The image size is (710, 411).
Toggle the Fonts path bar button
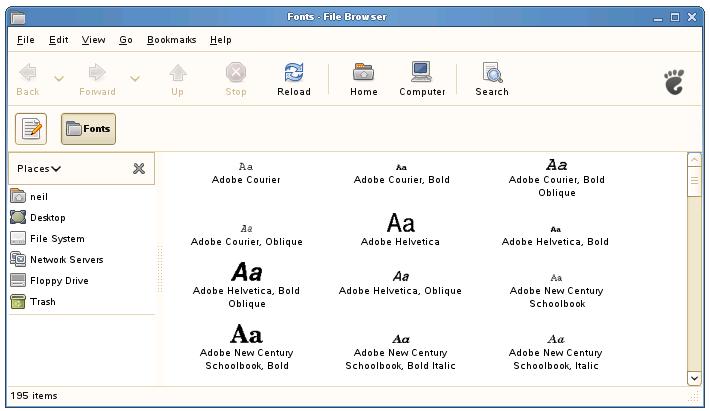[x=88, y=128]
